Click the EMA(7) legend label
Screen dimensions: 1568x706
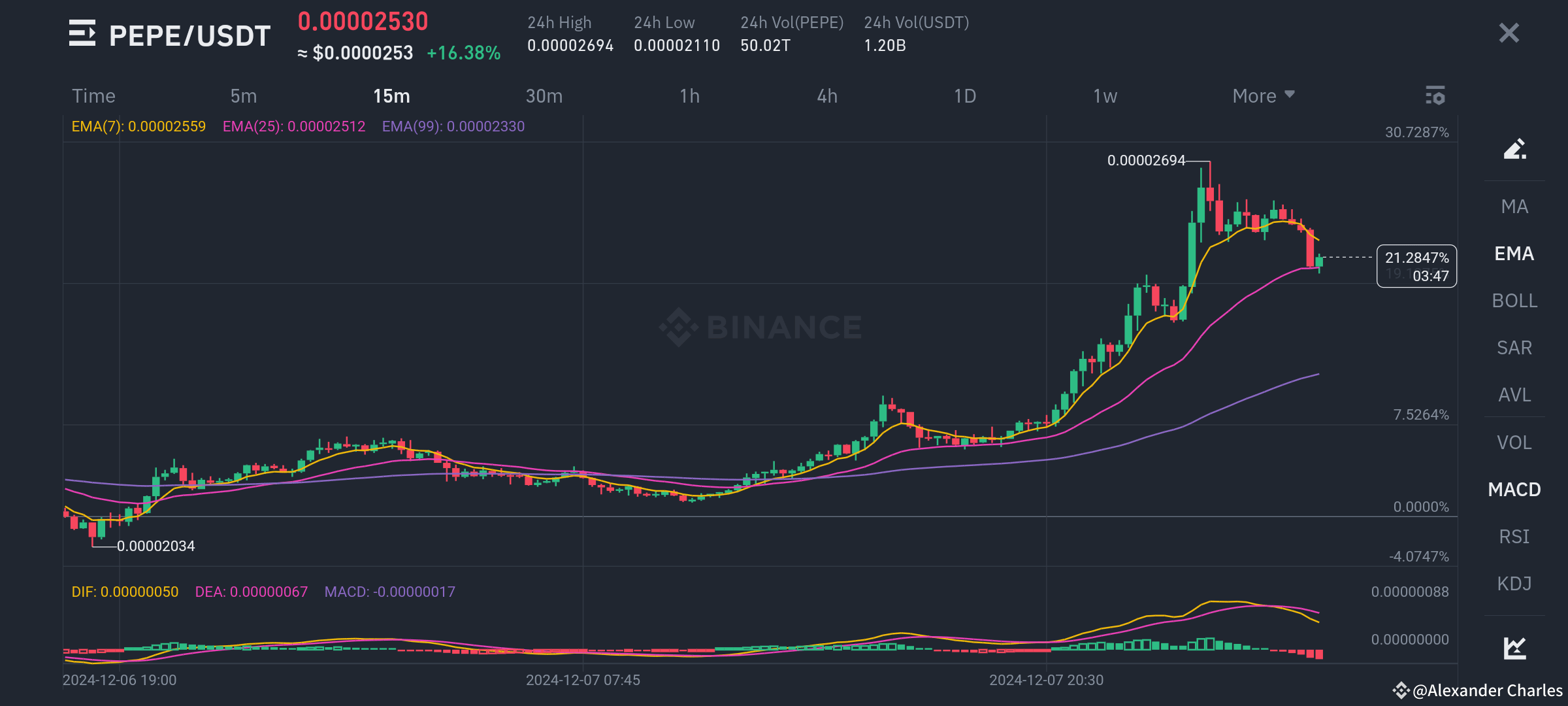pyautogui.click(x=139, y=126)
